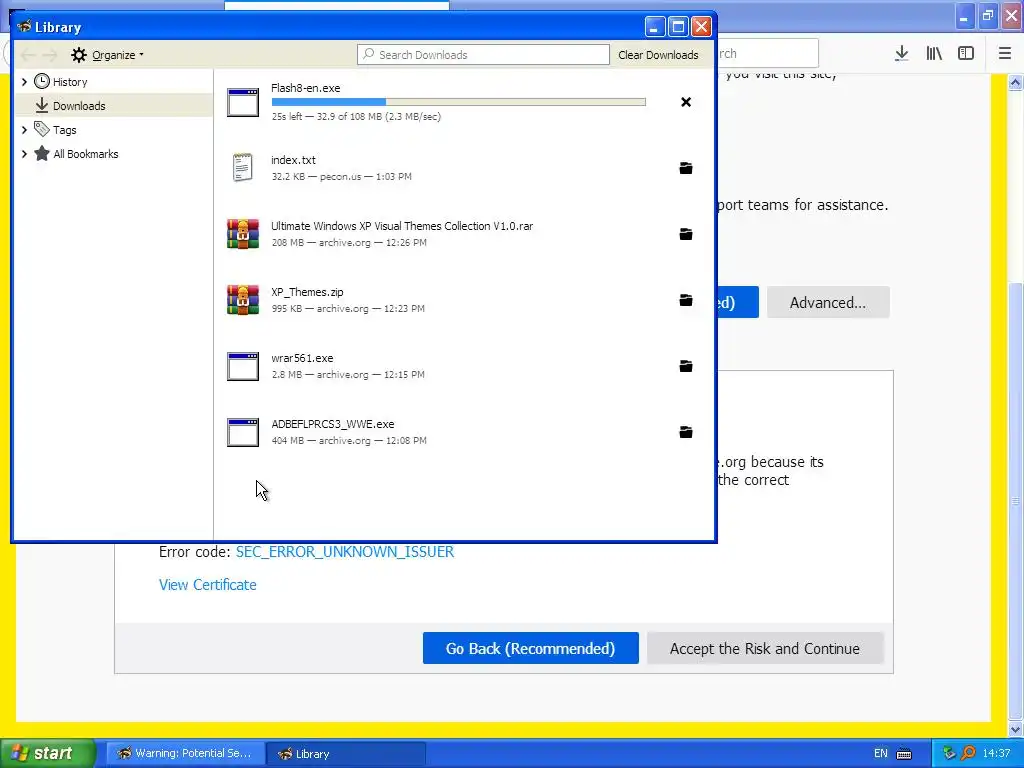Click the Flash8-en.exe file icon
Screen dimensions: 1024x768
[243, 103]
